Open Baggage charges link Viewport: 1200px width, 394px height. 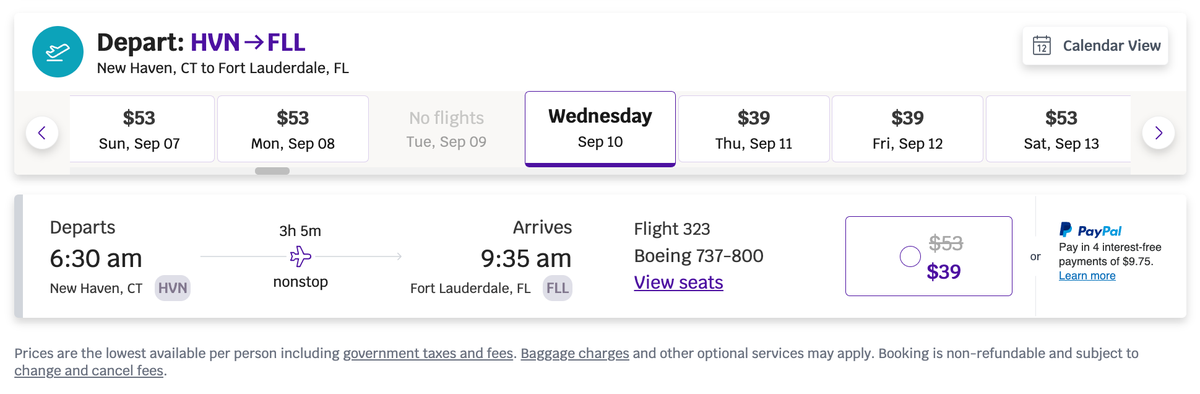point(575,353)
